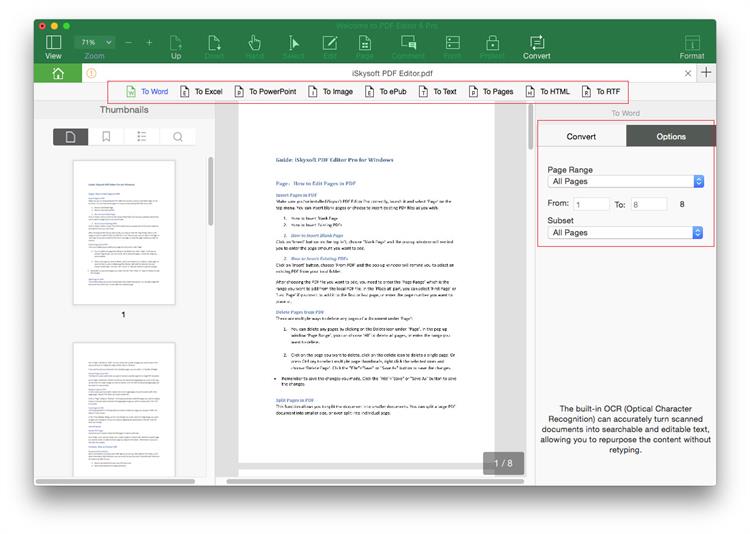Image resolution: width=750 pixels, height=534 pixels.
Task: Click the orange warning info icon
Action: coord(91,73)
